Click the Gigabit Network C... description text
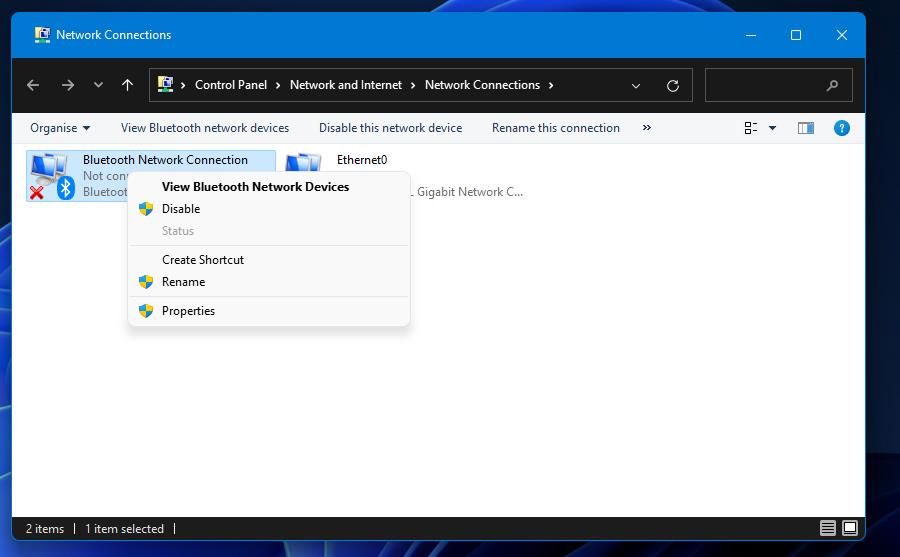 click(470, 192)
